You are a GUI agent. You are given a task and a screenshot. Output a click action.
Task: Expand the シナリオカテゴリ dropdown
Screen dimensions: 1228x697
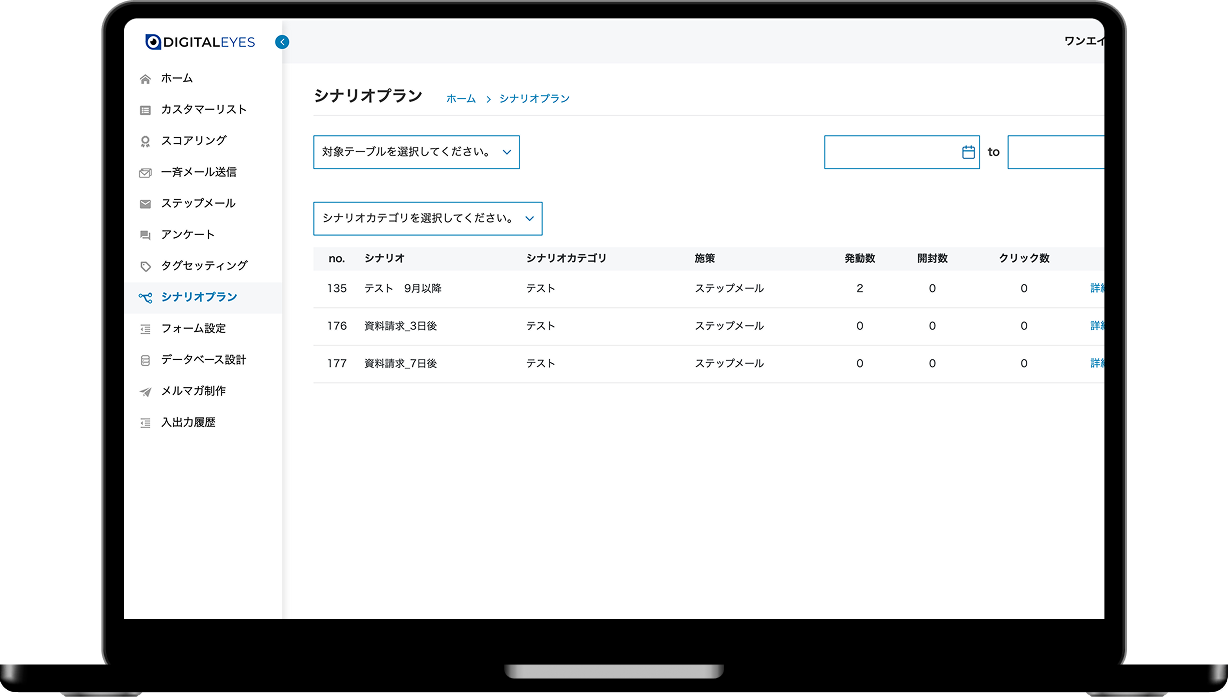428,218
